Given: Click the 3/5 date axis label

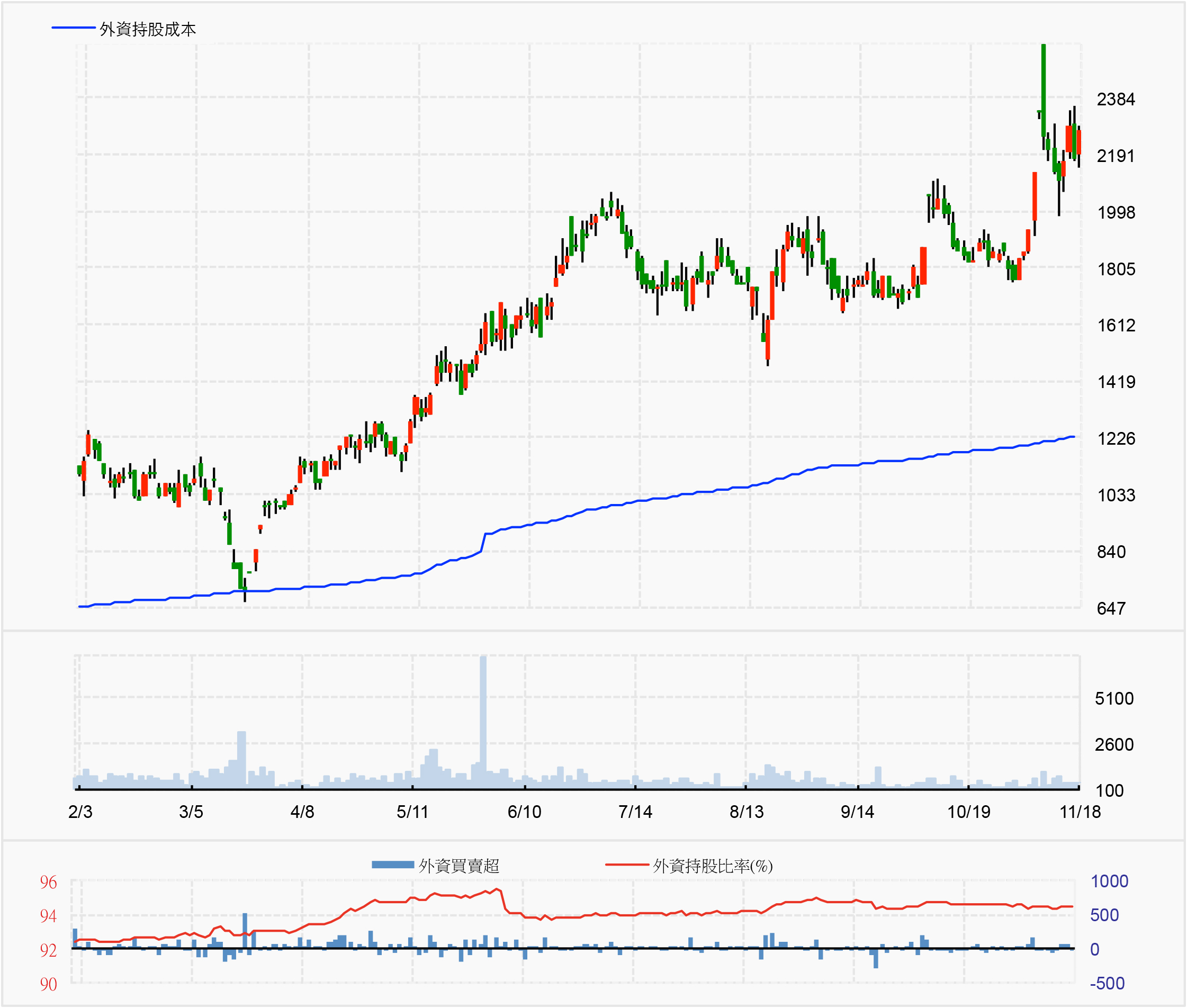Looking at the screenshot, I should [191, 812].
